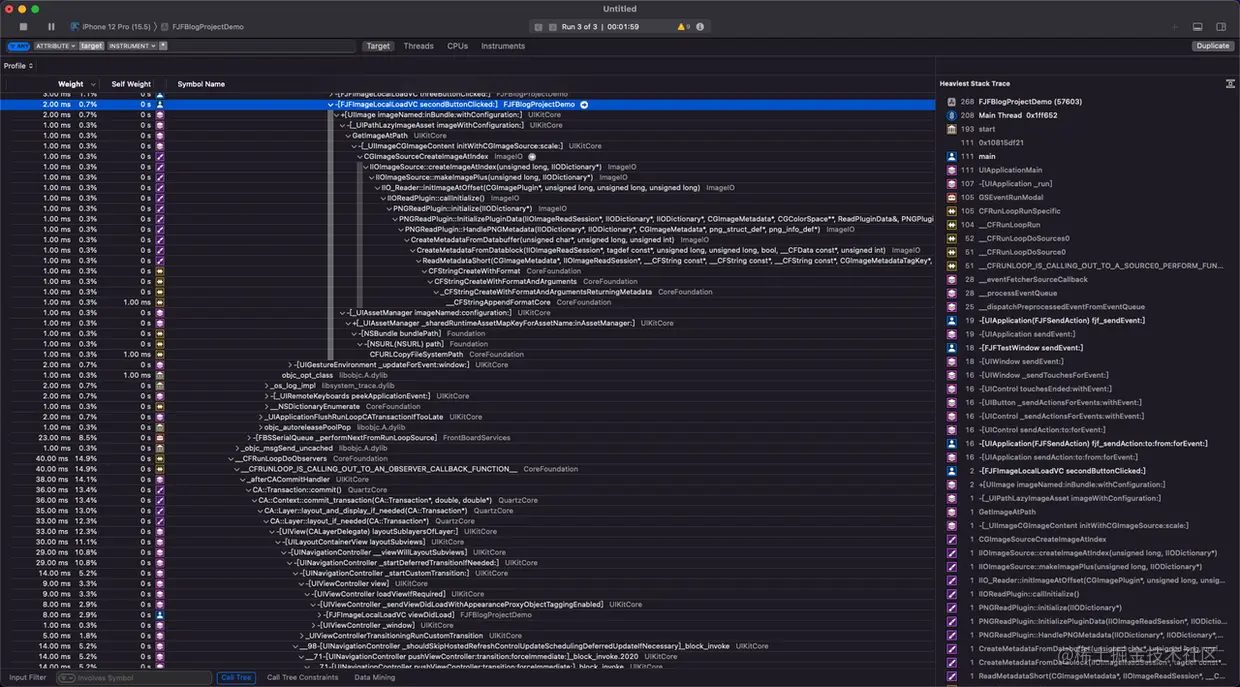
Task: Click the icon beside __CFRunLoopRun frame
Action: 952,225
